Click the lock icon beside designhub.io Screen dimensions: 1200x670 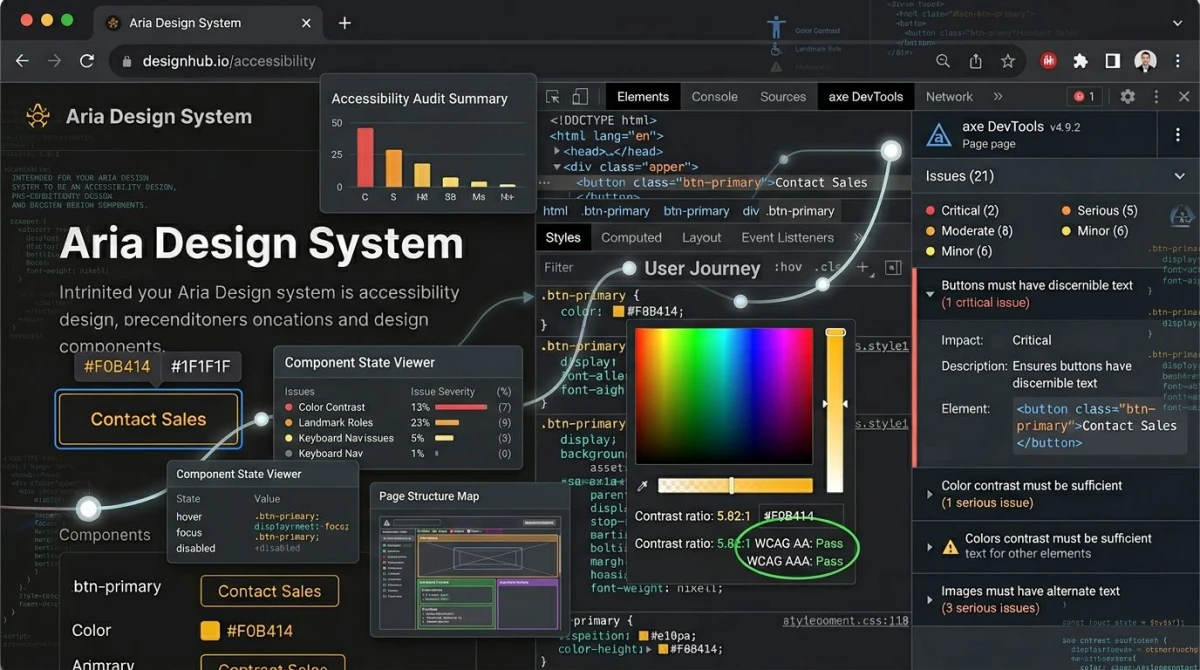127,61
